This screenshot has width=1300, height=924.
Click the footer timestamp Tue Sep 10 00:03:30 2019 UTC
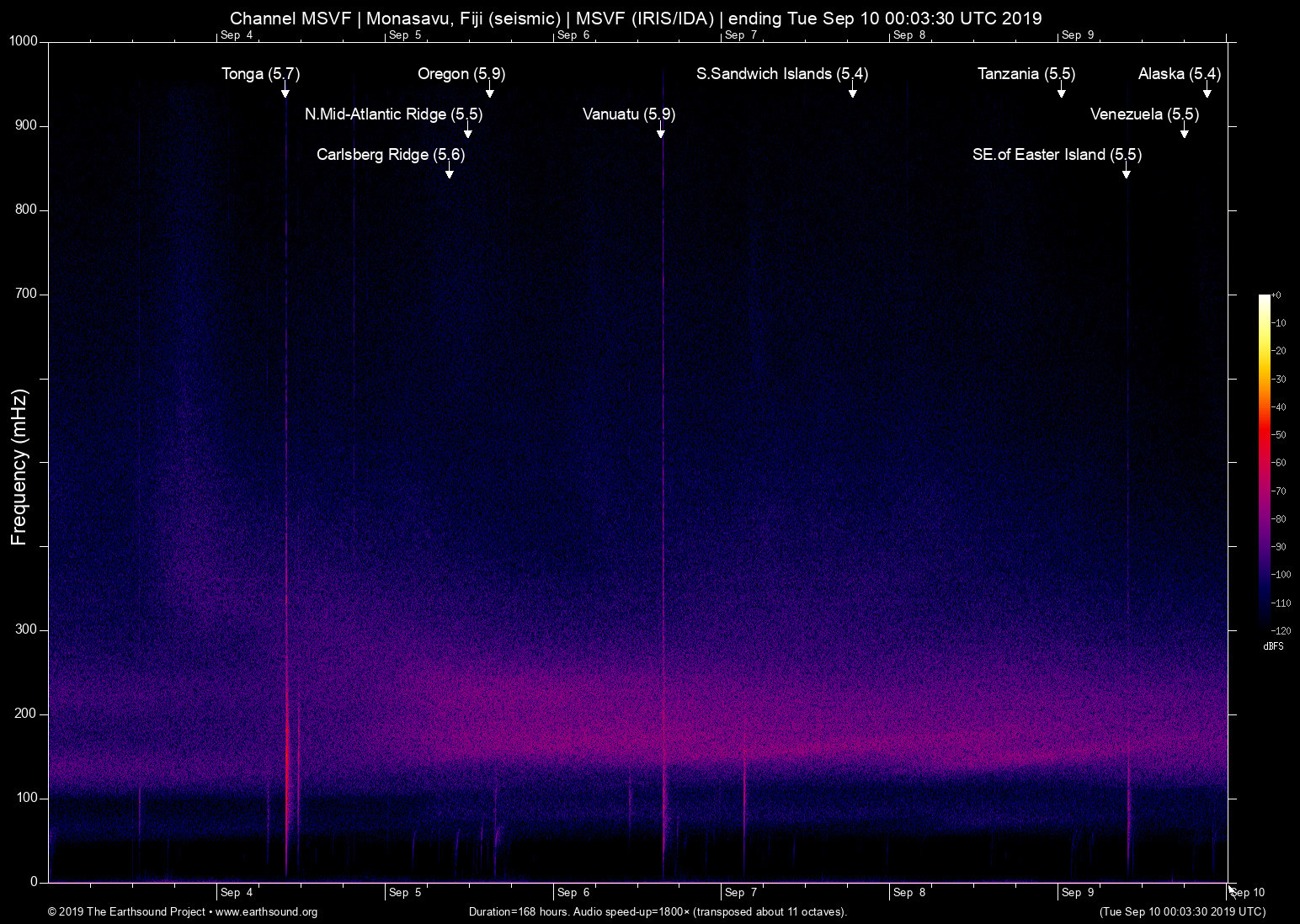click(x=1182, y=911)
